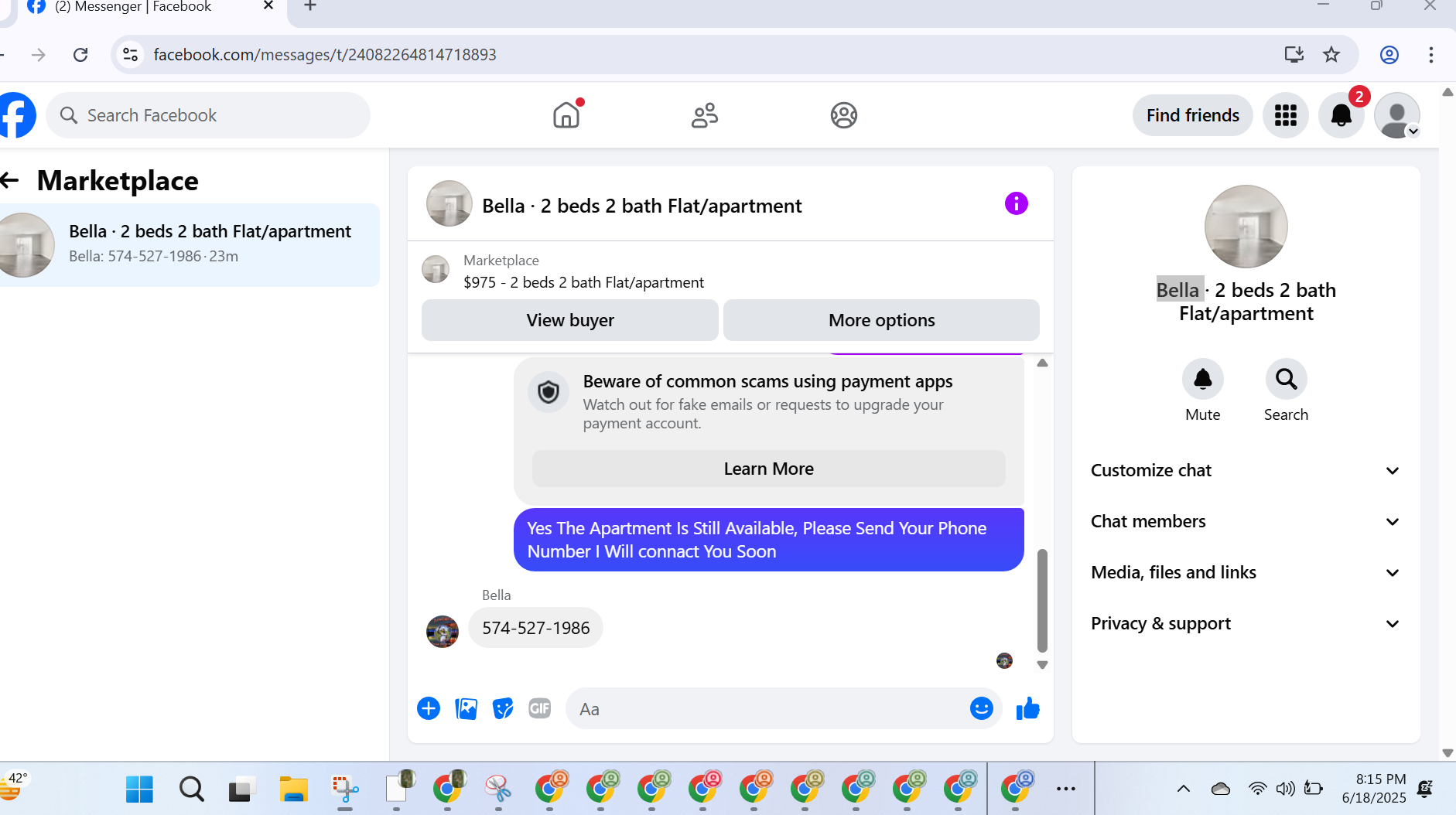Click the browser address bar URL
1456x815 pixels.
[325, 54]
